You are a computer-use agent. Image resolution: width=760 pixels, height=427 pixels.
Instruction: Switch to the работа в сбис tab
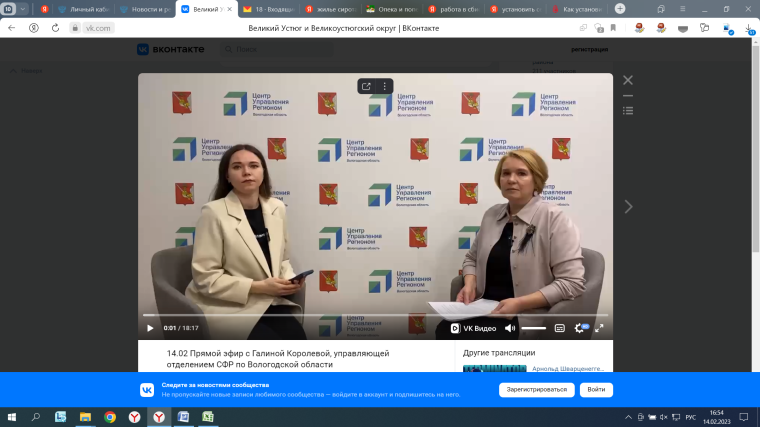pos(455,9)
